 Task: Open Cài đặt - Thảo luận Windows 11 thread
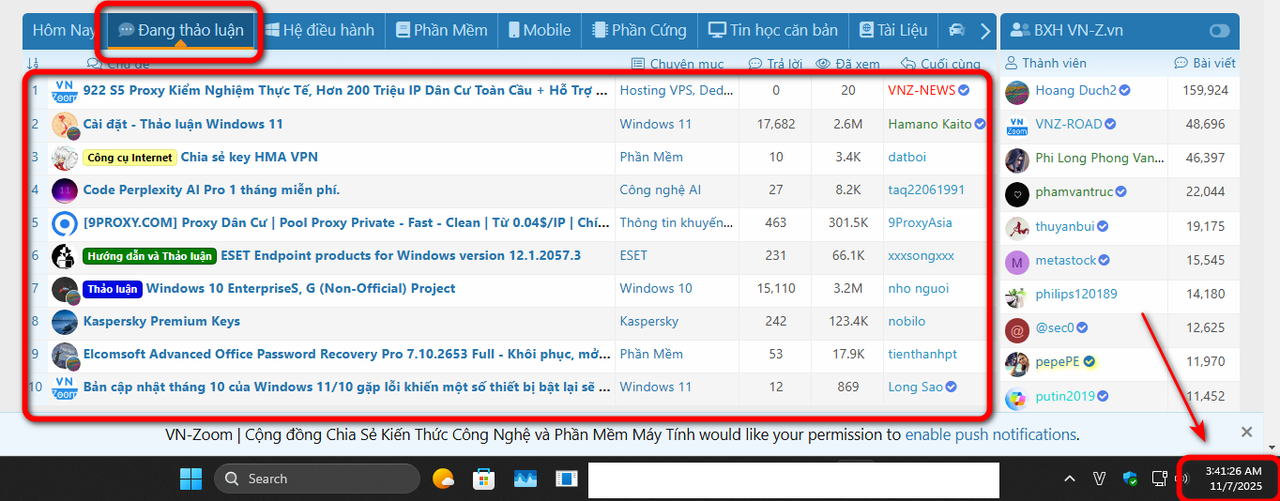183,124
